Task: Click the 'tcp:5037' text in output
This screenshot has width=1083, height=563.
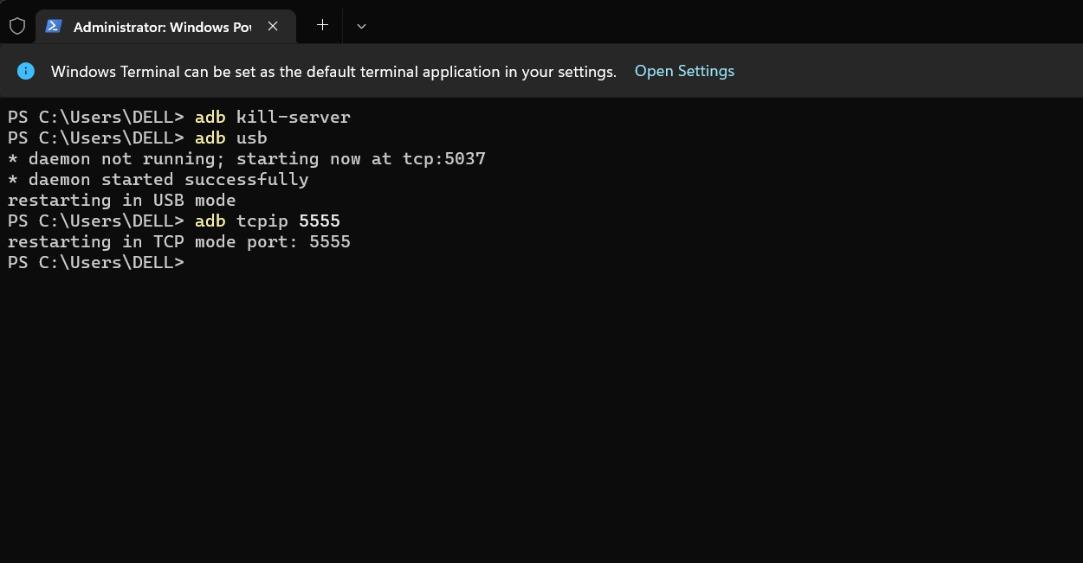Action: point(444,159)
